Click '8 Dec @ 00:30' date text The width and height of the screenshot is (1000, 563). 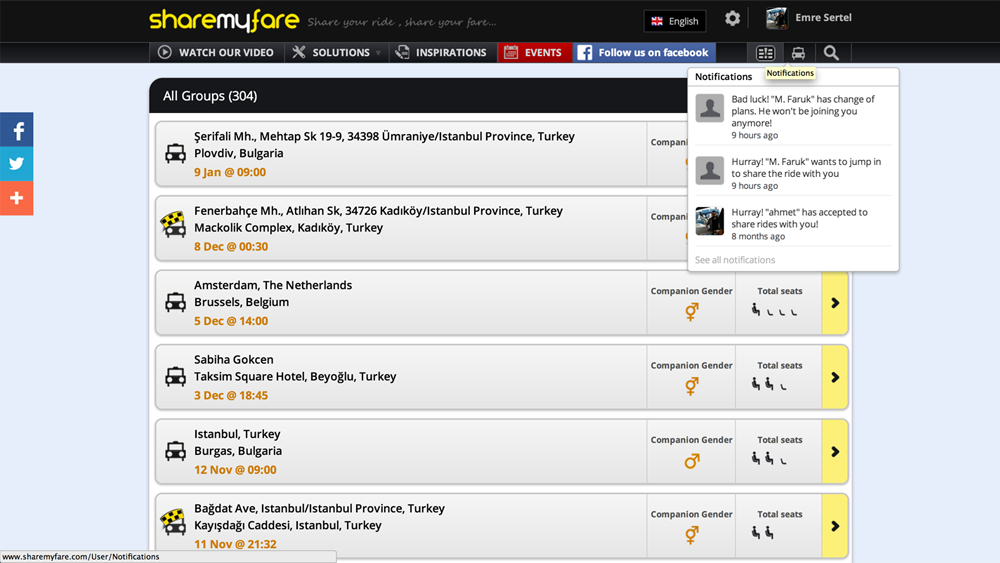pyautogui.click(x=231, y=246)
